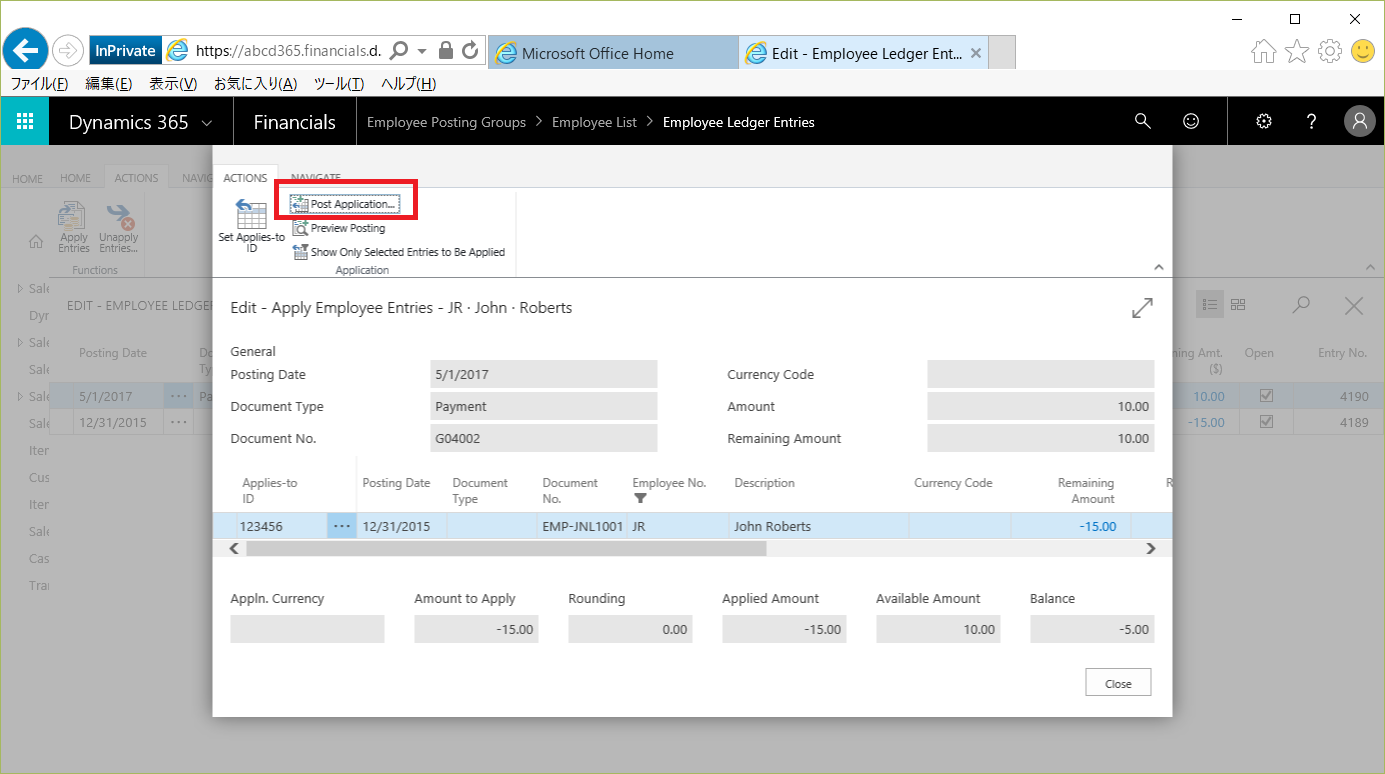This screenshot has height=774, width=1385.
Task: Click the scroll left arrow in grid
Action: tap(234, 548)
